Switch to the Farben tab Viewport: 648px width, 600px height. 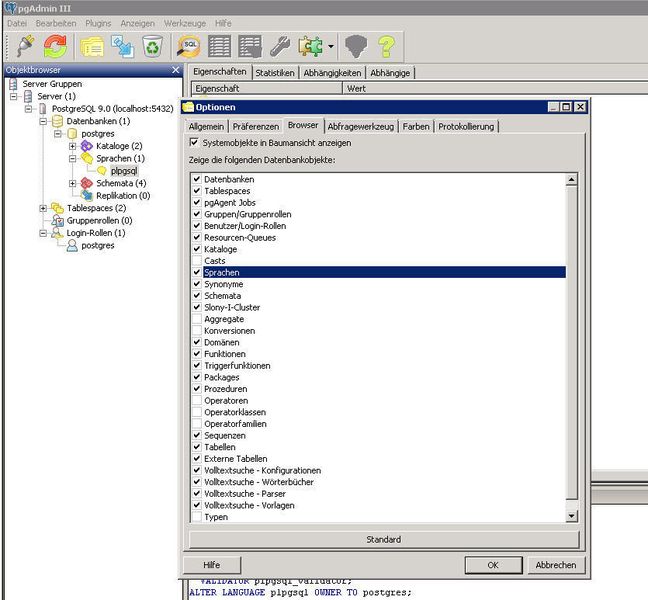(416, 126)
